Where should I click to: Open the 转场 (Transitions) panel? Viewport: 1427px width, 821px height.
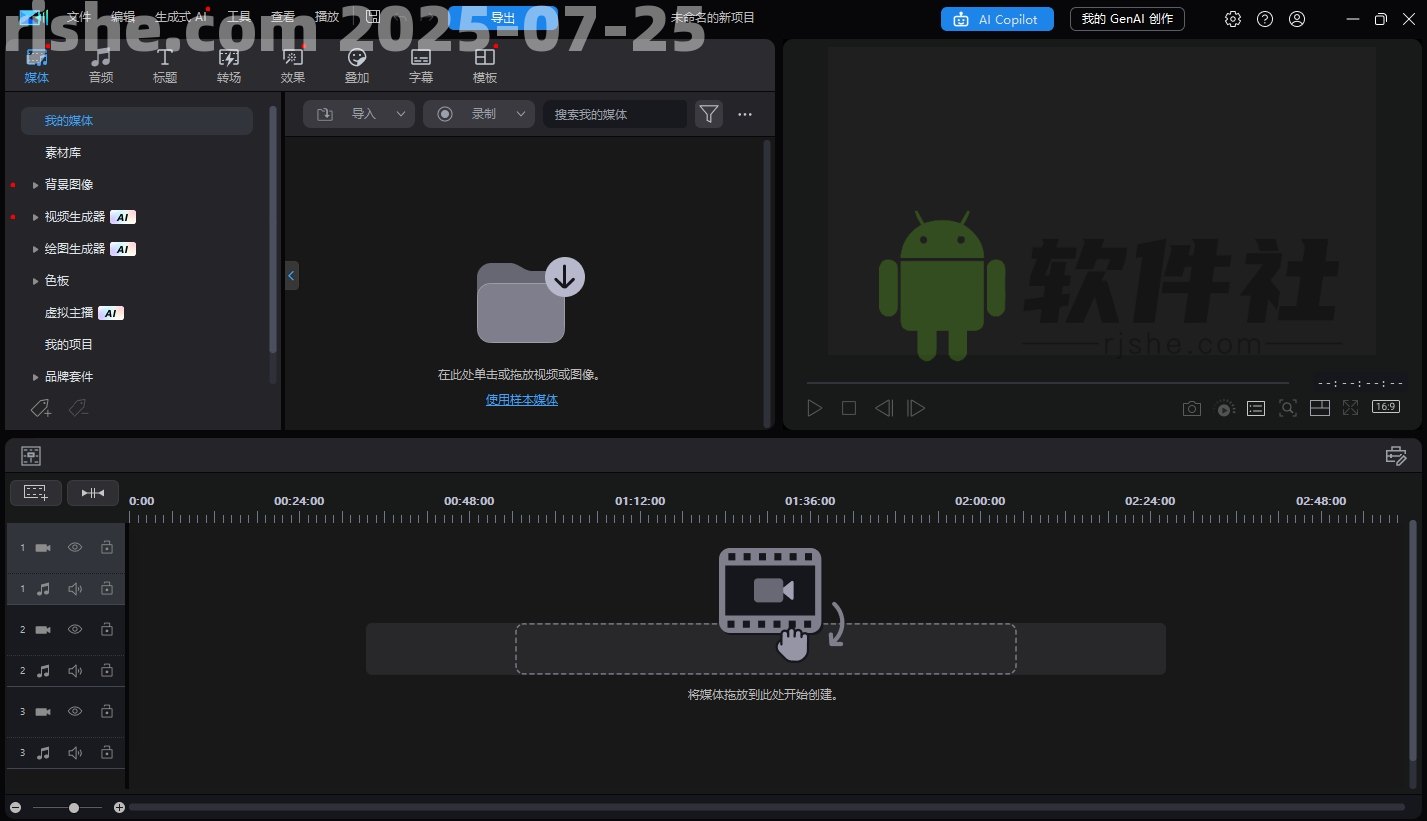pyautogui.click(x=228, y=63)
